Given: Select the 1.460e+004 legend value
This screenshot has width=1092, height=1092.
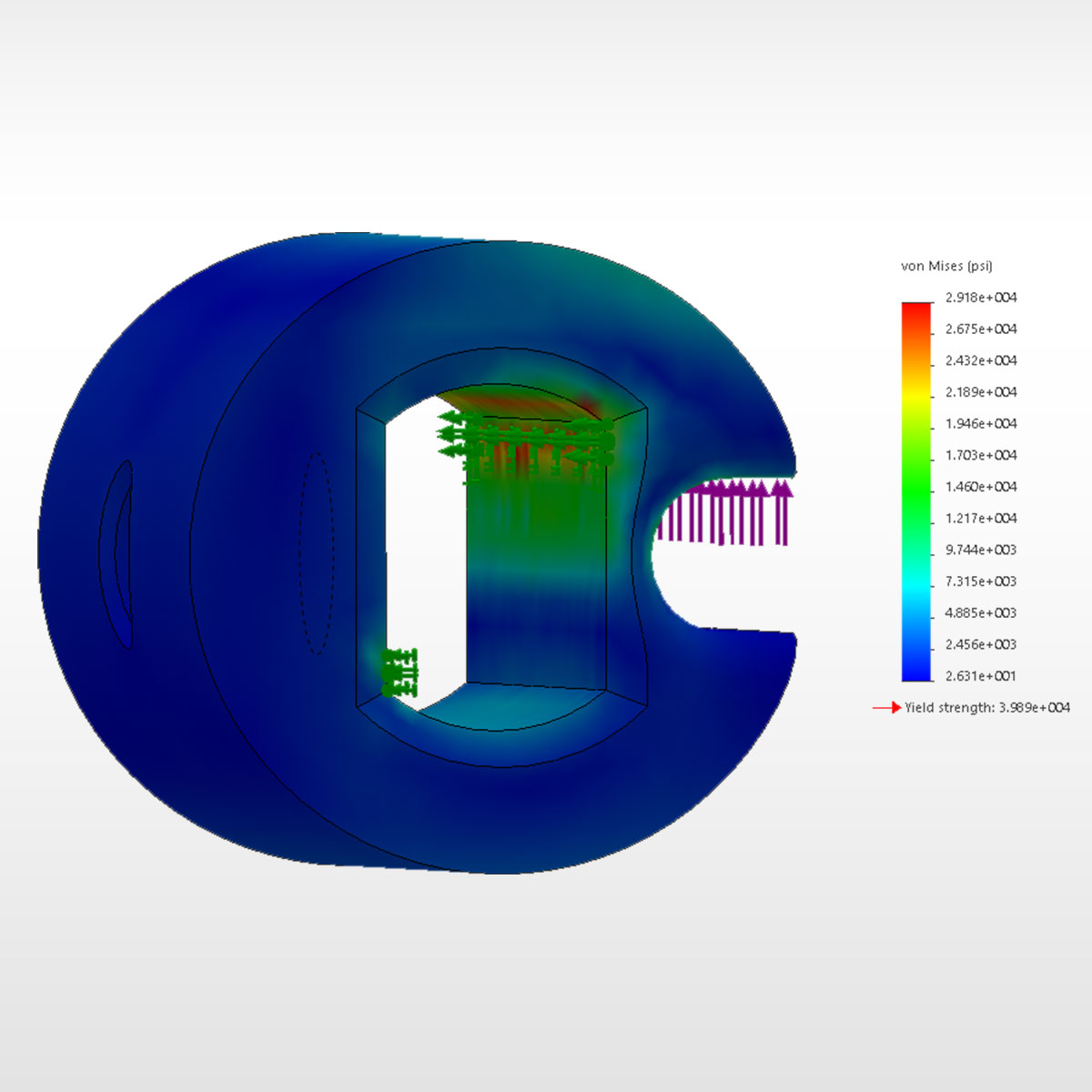Looking at the screenshot, I should pos(981,487).
